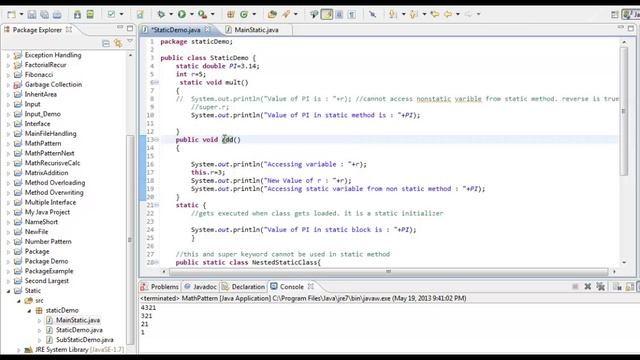Click the Print toolbar icon
This screenshot has width=640, height=360.
tap(57, 14)
